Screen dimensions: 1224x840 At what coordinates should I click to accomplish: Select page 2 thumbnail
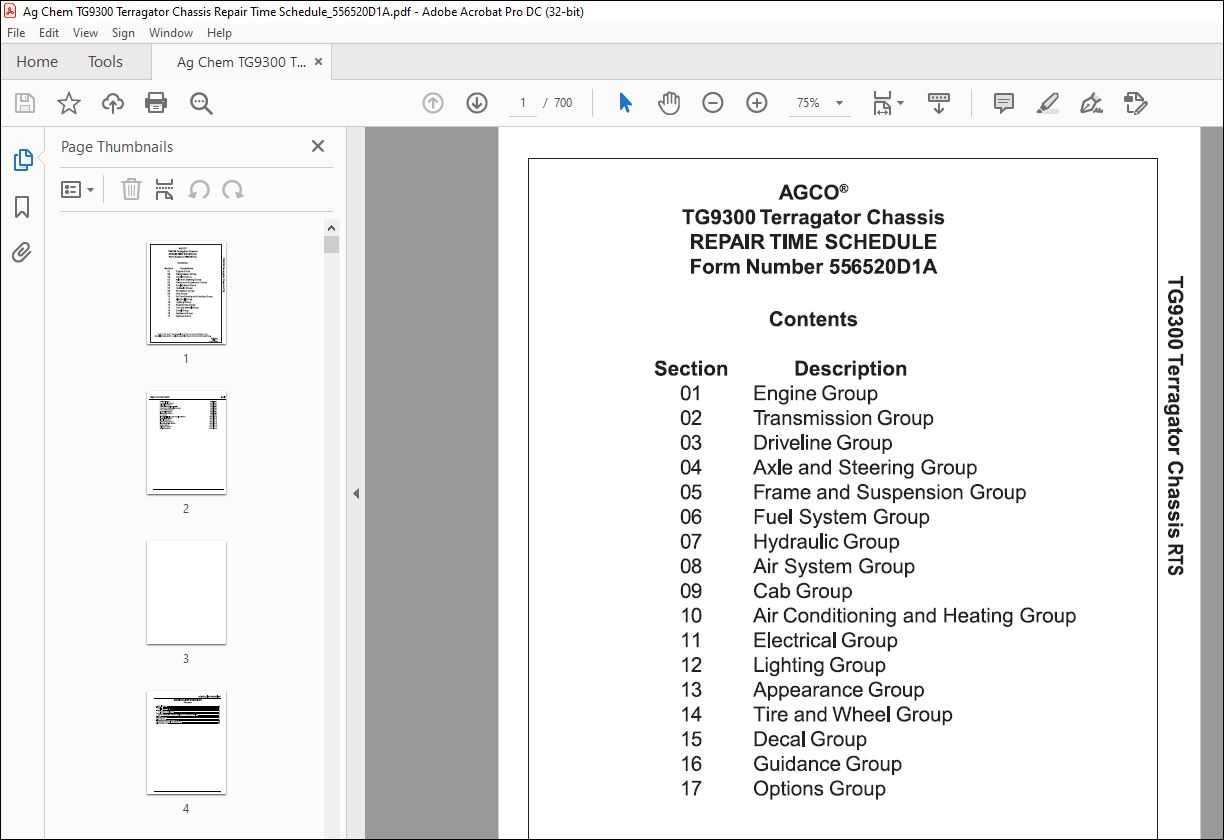186,443
